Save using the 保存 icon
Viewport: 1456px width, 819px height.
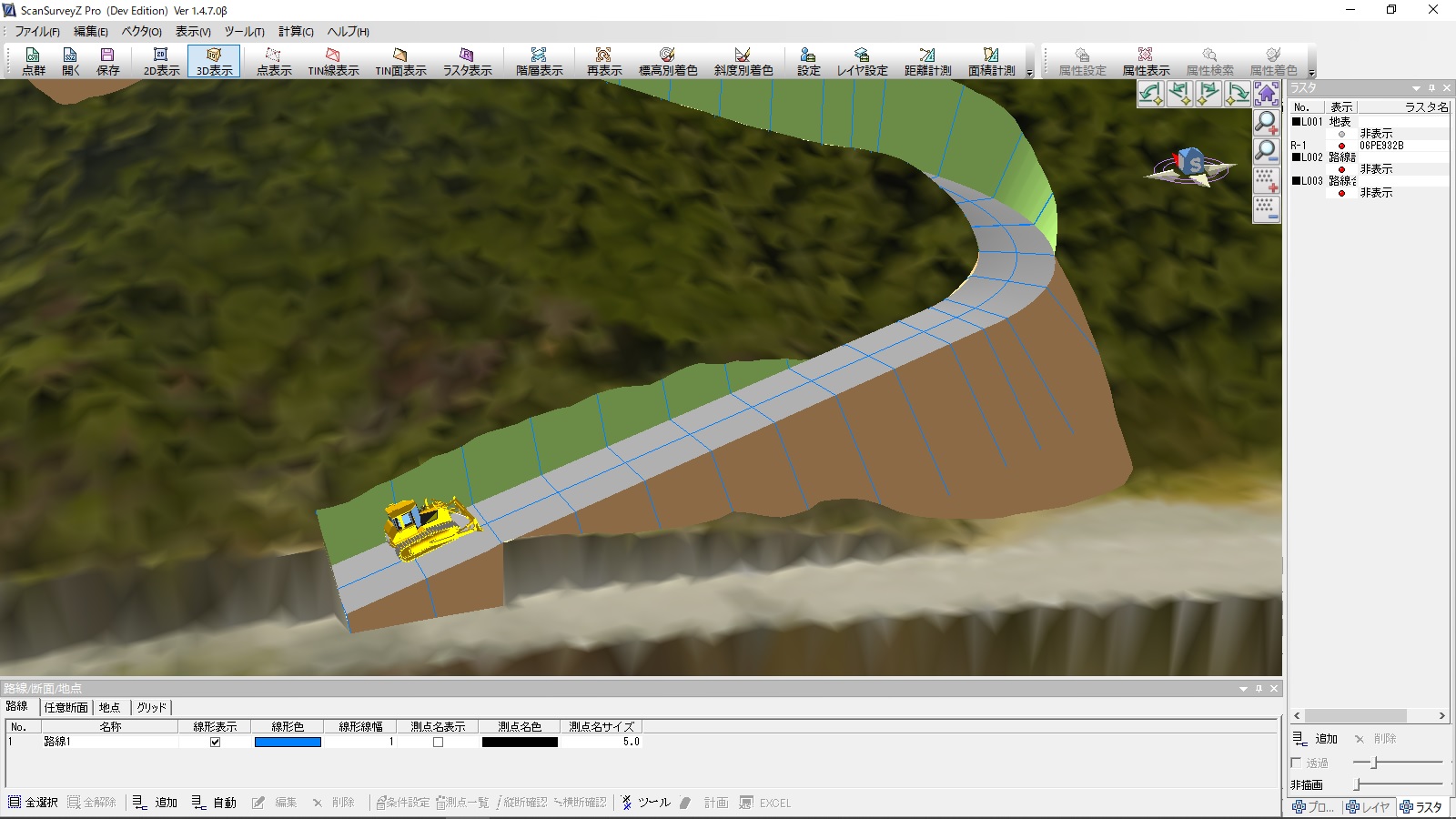tap(107, 61)
